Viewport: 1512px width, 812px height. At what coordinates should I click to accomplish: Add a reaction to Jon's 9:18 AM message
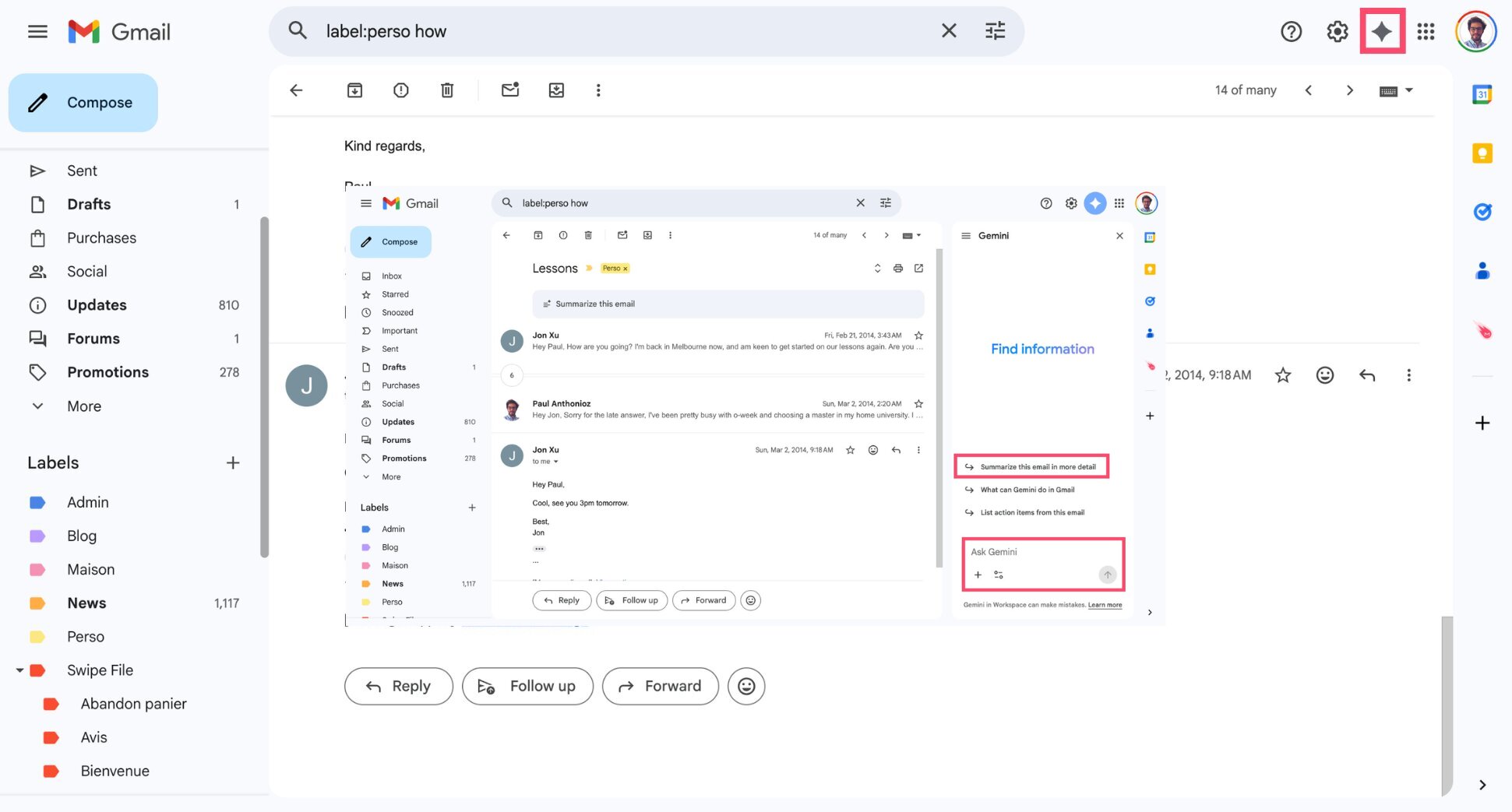pos(1324,375)
